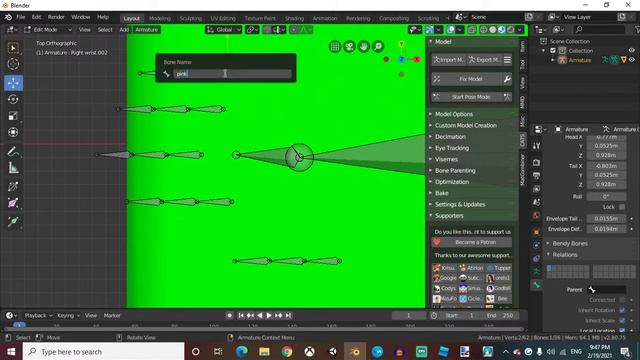The height and width of the screenshot is (360, 640).
Task: Open the Armature menu in viewport header
Action: pos(146,30)
